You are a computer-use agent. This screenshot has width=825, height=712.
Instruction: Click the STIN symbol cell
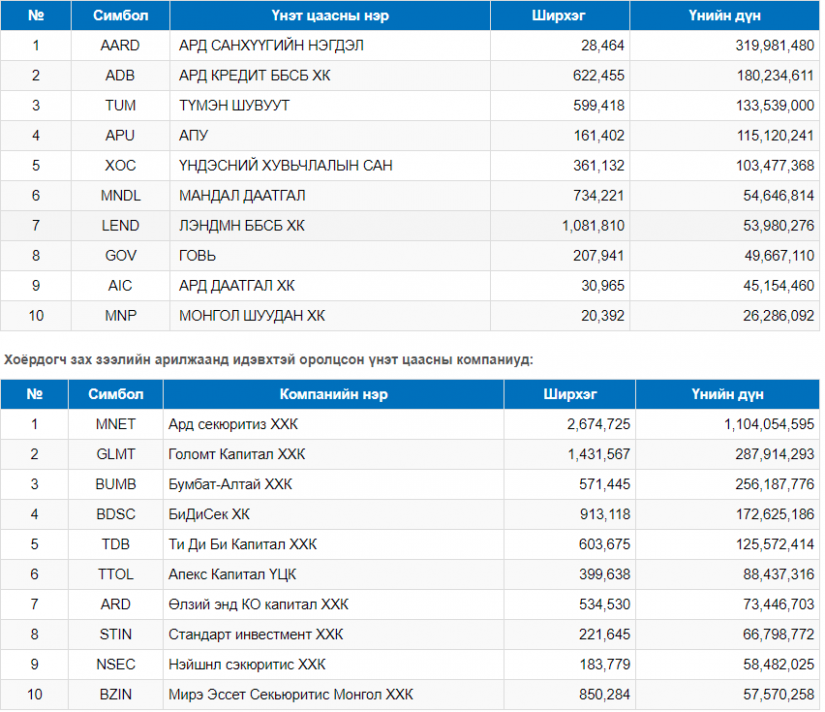click(x=115, y=634)
